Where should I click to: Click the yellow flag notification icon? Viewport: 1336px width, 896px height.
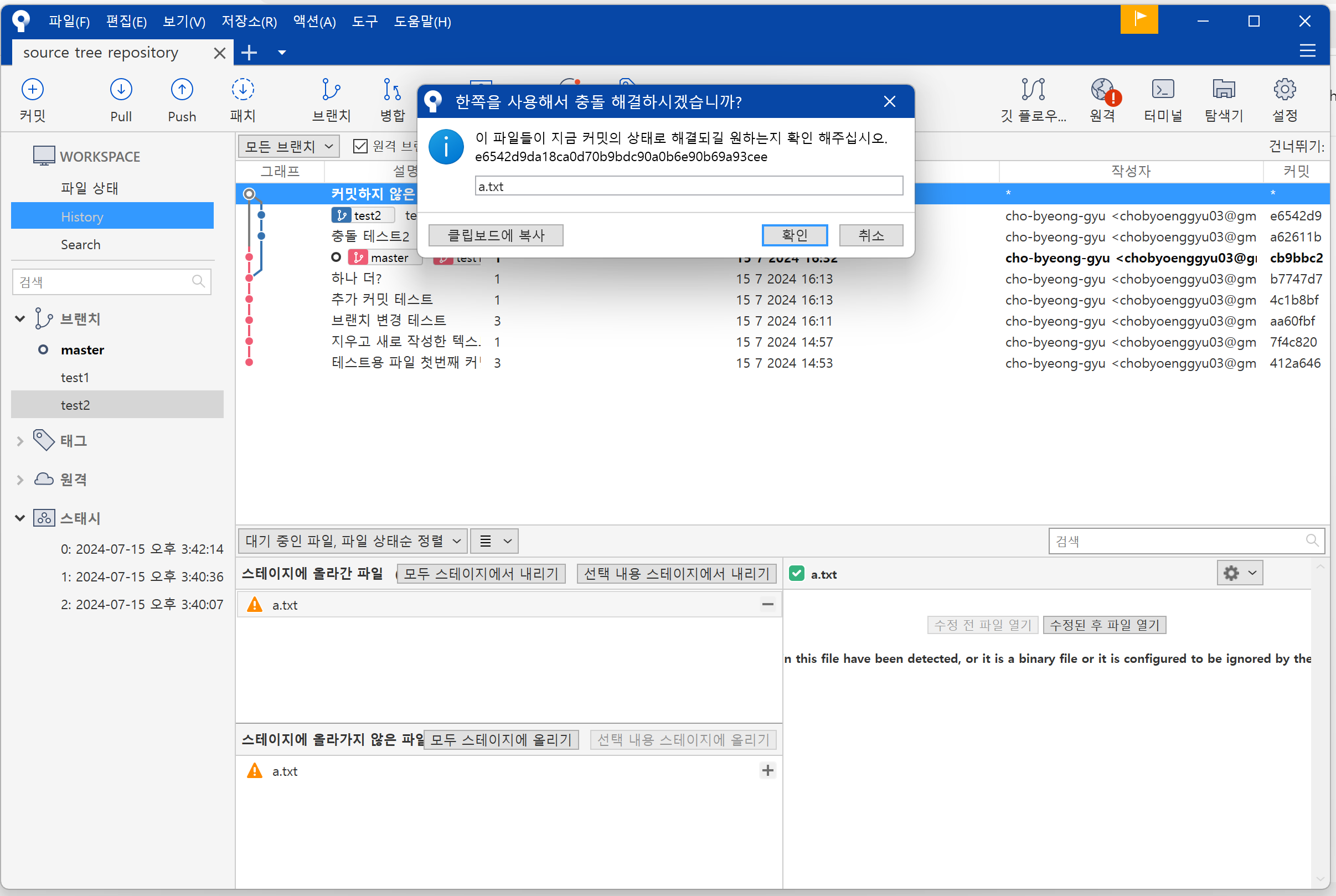(x=1139, y=19)
